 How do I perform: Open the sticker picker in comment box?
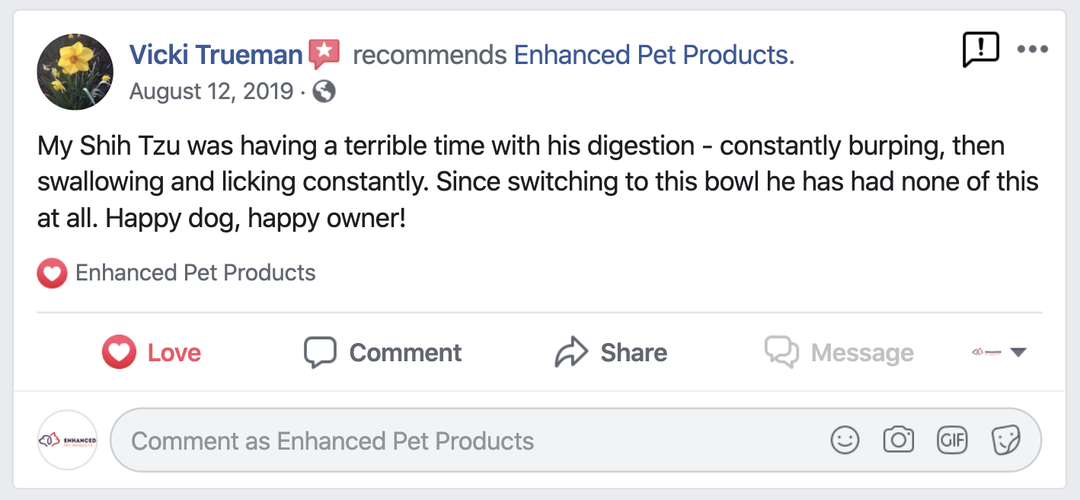pyautogui.click(x=1004, y=440)
